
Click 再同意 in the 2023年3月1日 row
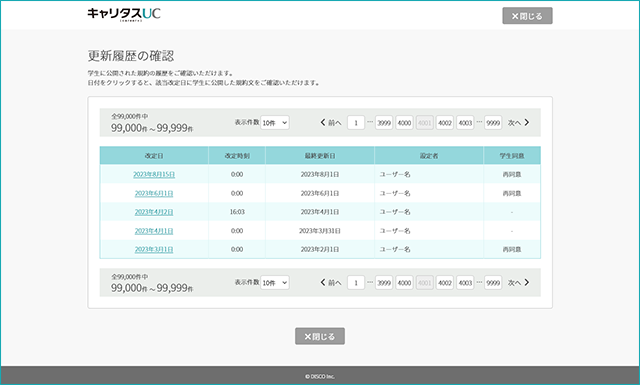(x=512, y=249)
